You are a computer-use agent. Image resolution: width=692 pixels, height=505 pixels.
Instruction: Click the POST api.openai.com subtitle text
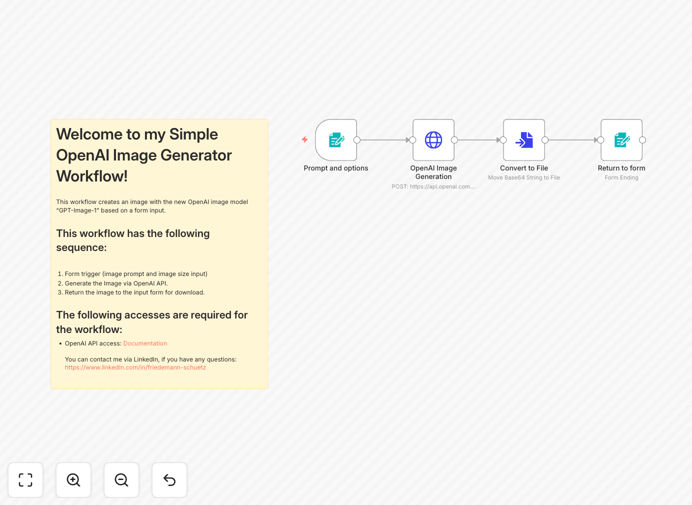point(433,187)
